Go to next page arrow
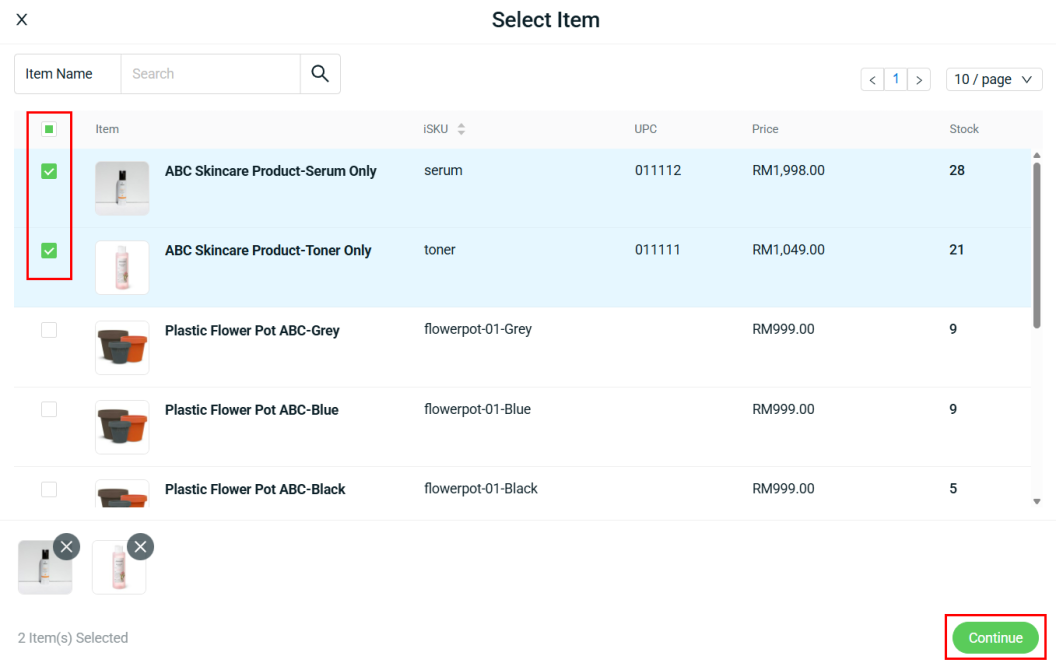The width and height of the screenshot is (1056, 663). (919, 80)
